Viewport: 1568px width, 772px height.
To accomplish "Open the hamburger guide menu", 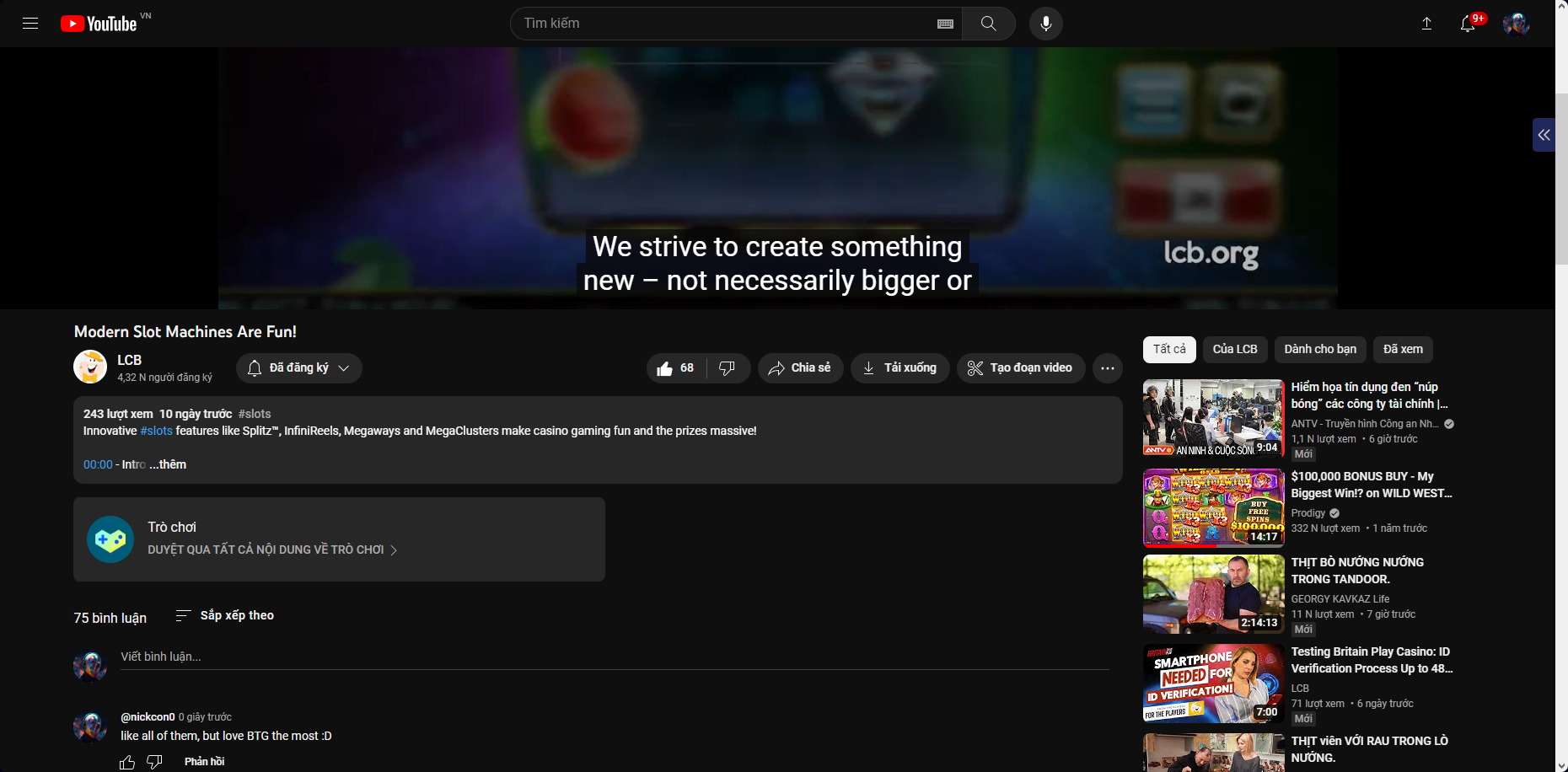I will [30, 24].
